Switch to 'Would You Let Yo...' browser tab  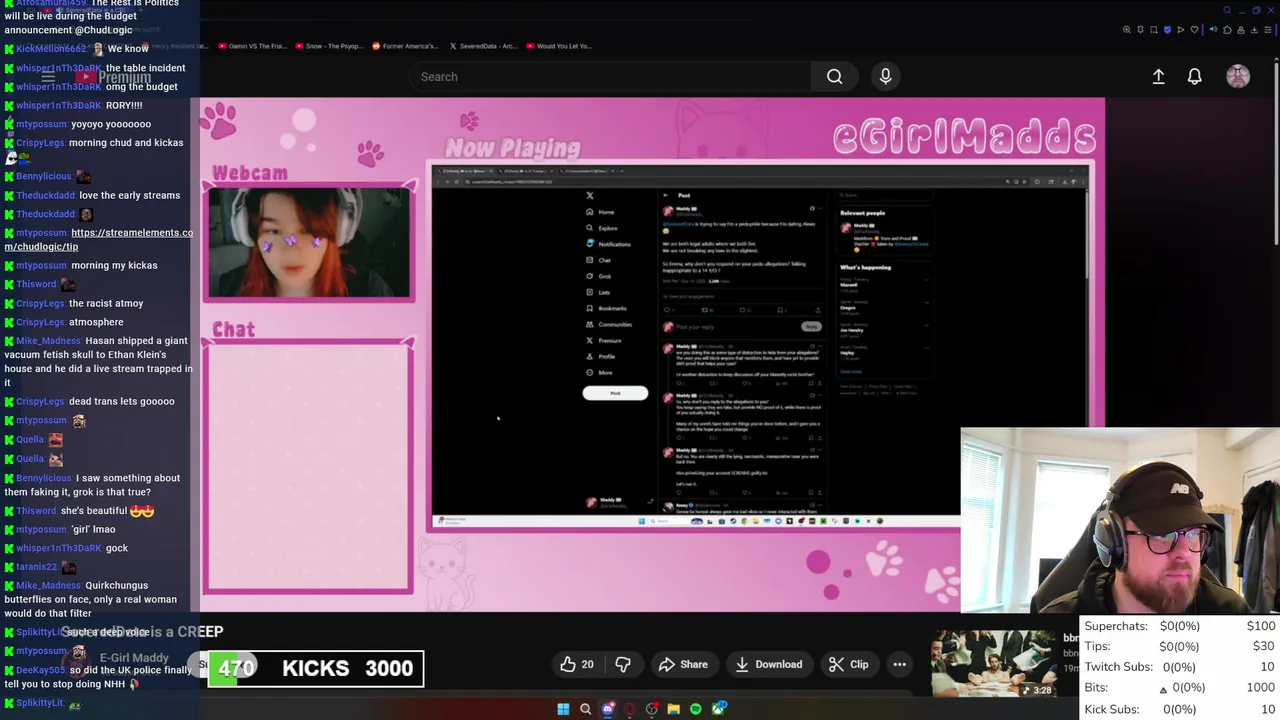tap(558, 46)
